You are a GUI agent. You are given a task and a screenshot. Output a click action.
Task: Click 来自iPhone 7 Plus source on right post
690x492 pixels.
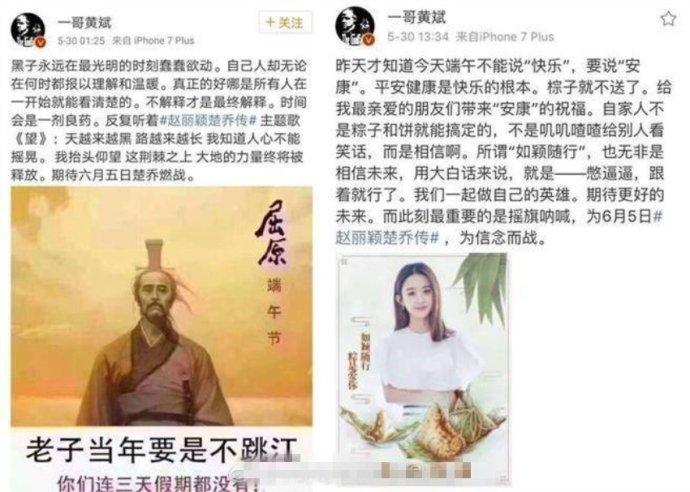(505, 37)
